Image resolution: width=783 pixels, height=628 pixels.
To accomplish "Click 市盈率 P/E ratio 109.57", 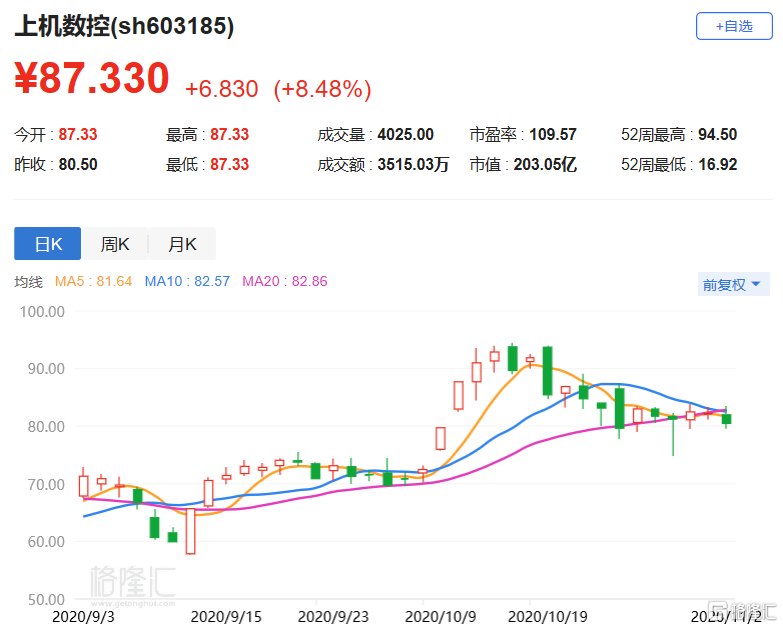I will (553, 134).
